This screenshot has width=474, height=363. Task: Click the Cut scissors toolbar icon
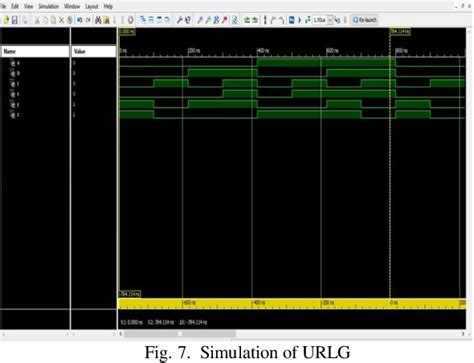(37, 20)
